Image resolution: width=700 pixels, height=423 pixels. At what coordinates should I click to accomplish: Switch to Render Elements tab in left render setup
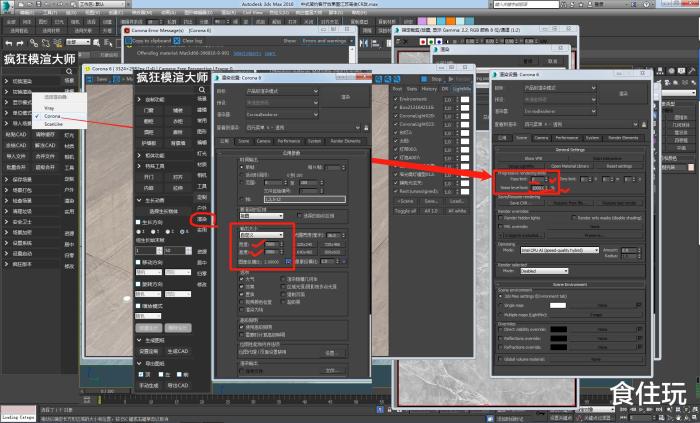point(345,141)
